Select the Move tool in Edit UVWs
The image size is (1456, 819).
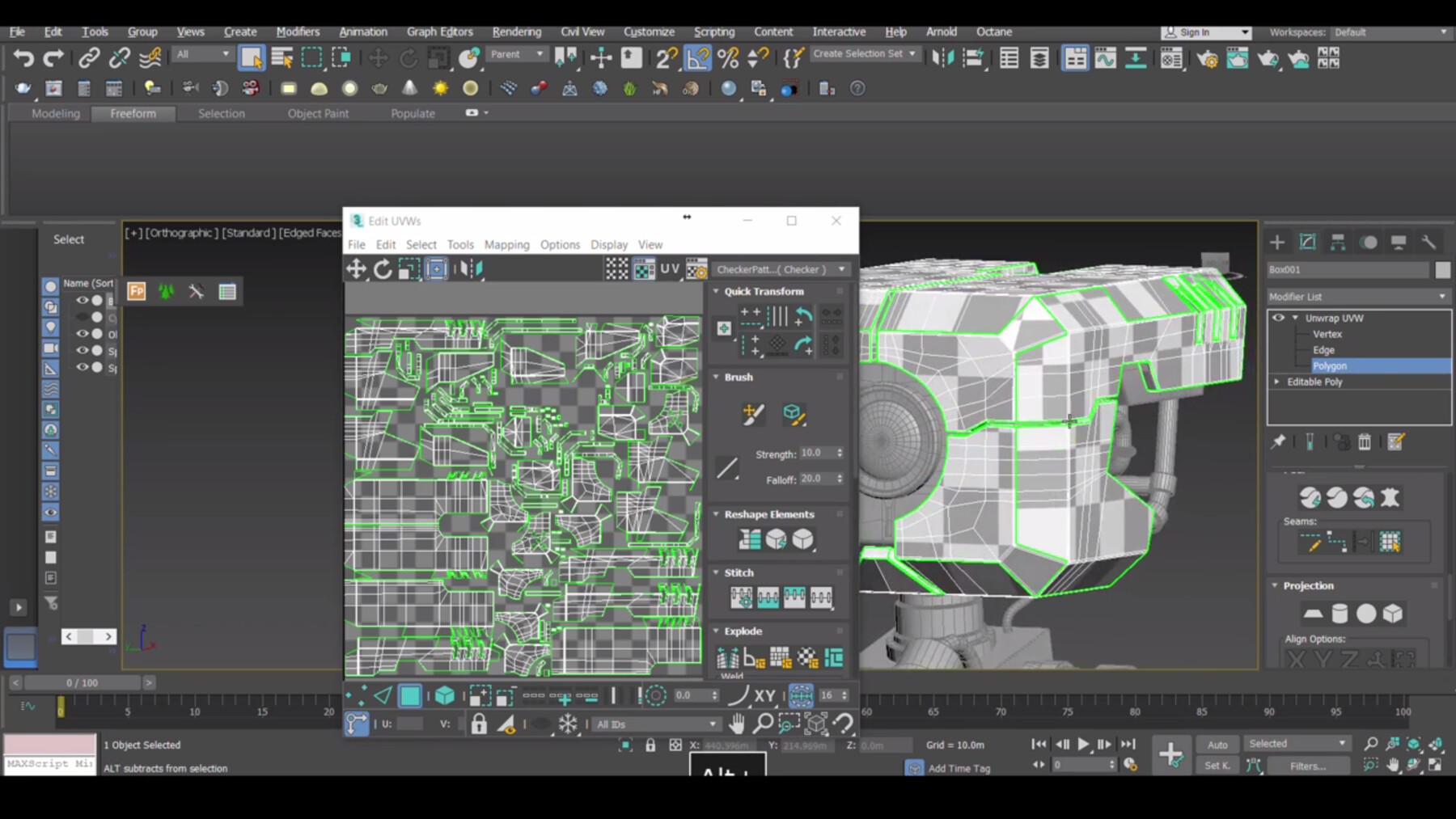click(357, 269)
